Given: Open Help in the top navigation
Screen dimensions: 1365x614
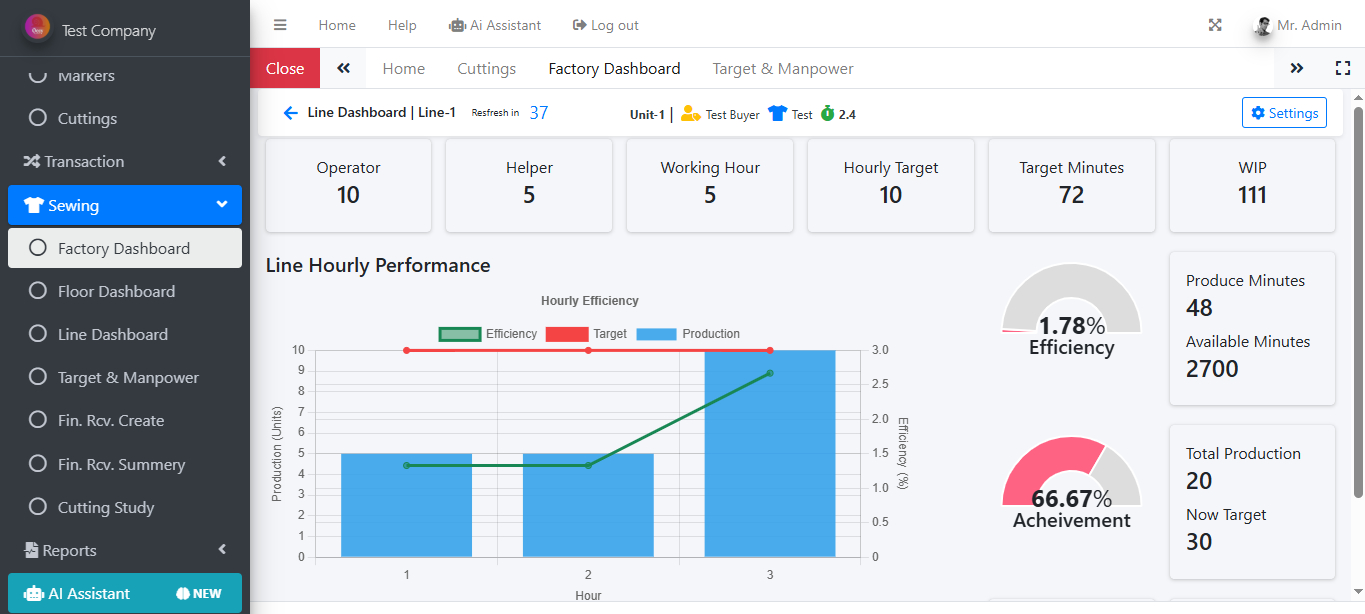Looking at the screenshot, I should pyautogui.click(x=402, y=25).
